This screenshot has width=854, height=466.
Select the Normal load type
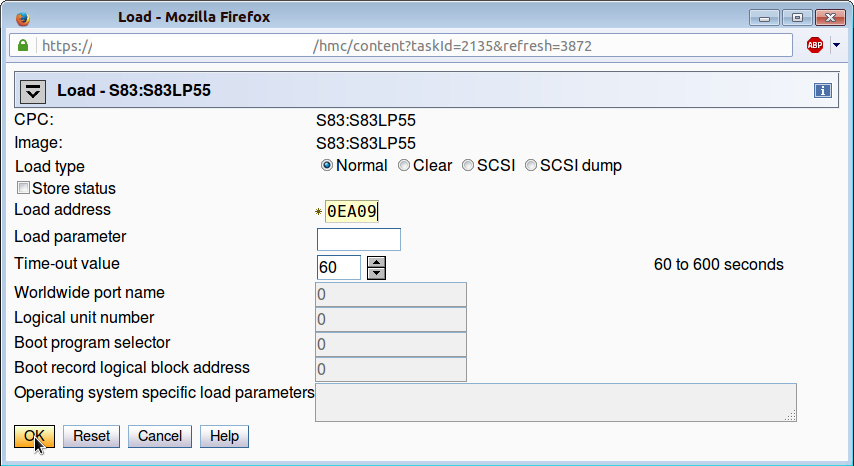(327, 166)
